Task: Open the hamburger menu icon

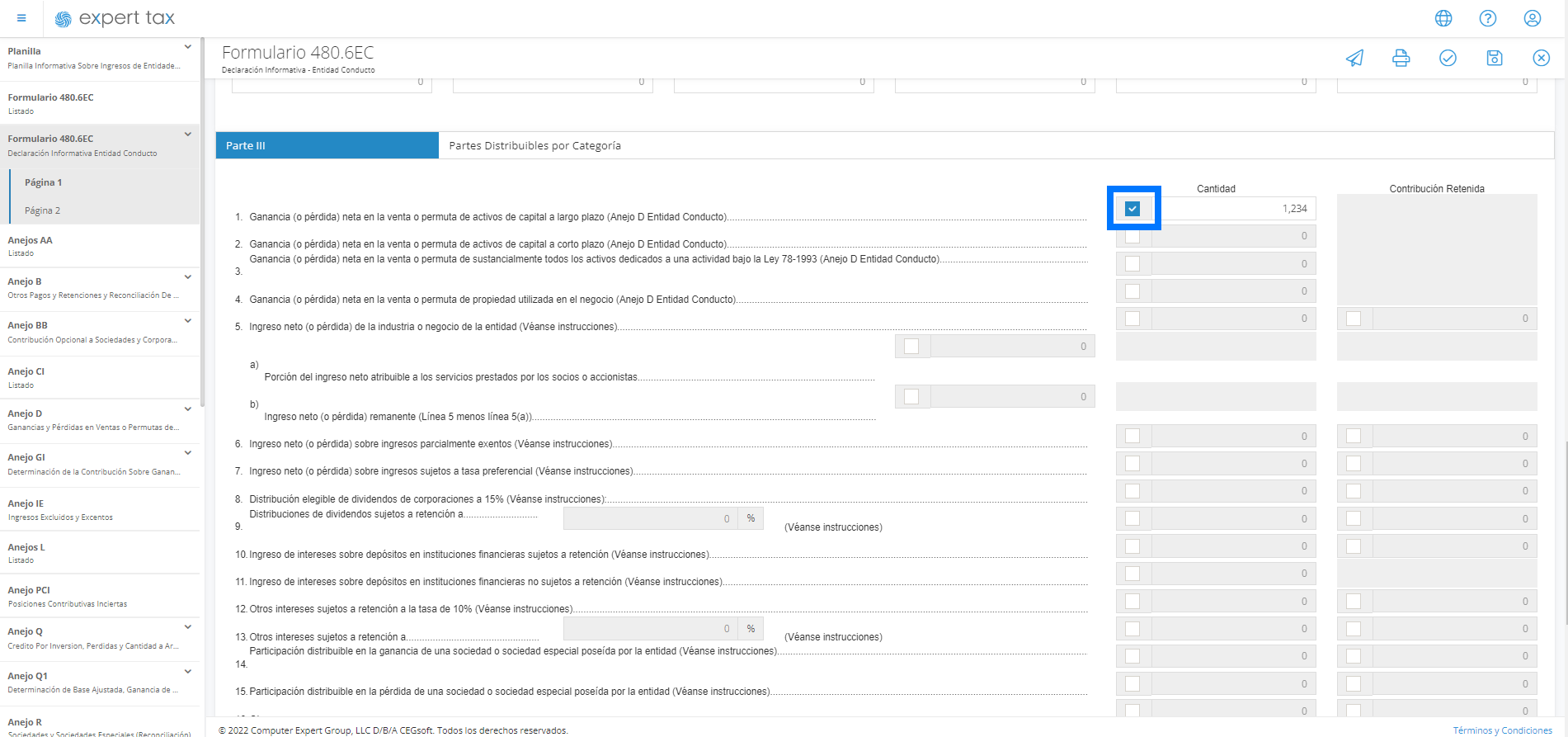Action: [x=21, y=18]
